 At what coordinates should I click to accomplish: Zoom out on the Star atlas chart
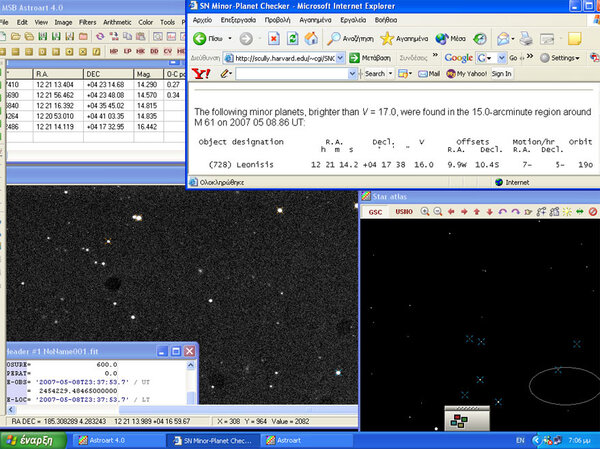[x=438, y=211]
